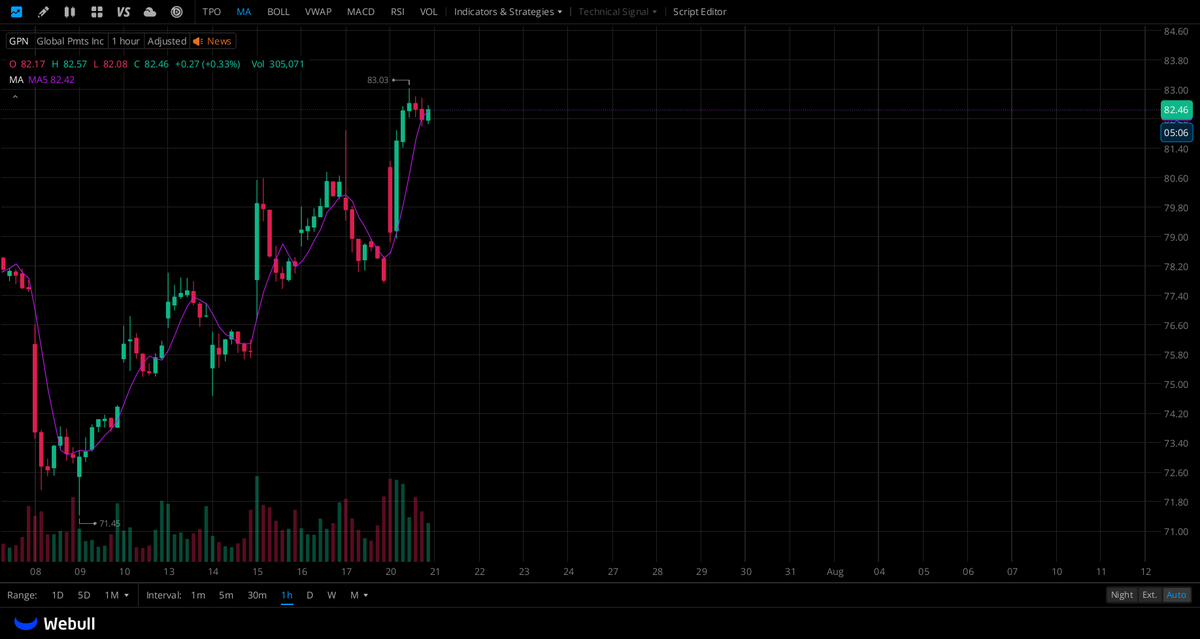The width and height of the screenshot is (1200, 639).
Task: Open the Script Editor
Action: coord(699,12)
